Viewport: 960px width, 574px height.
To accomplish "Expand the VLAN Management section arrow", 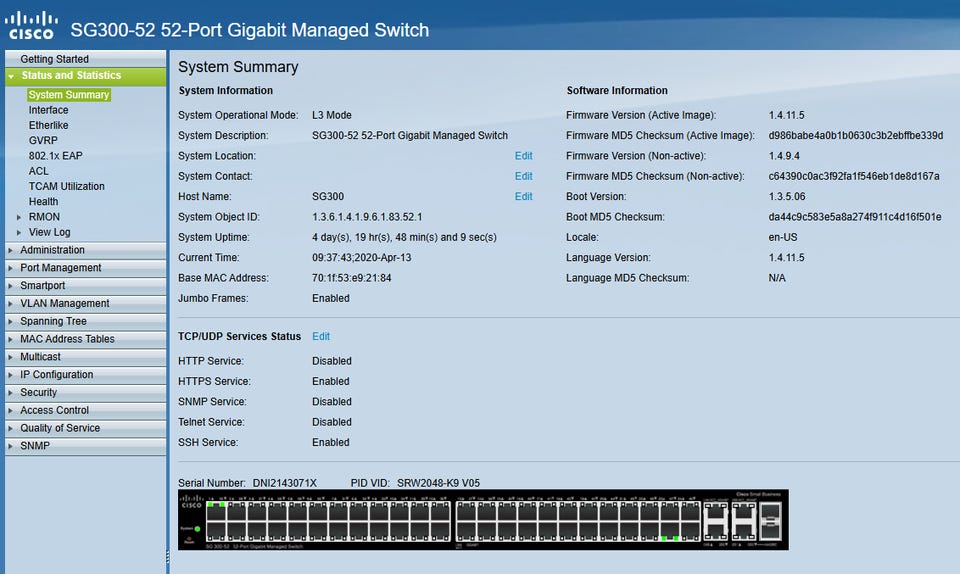I will click(10, 304).
